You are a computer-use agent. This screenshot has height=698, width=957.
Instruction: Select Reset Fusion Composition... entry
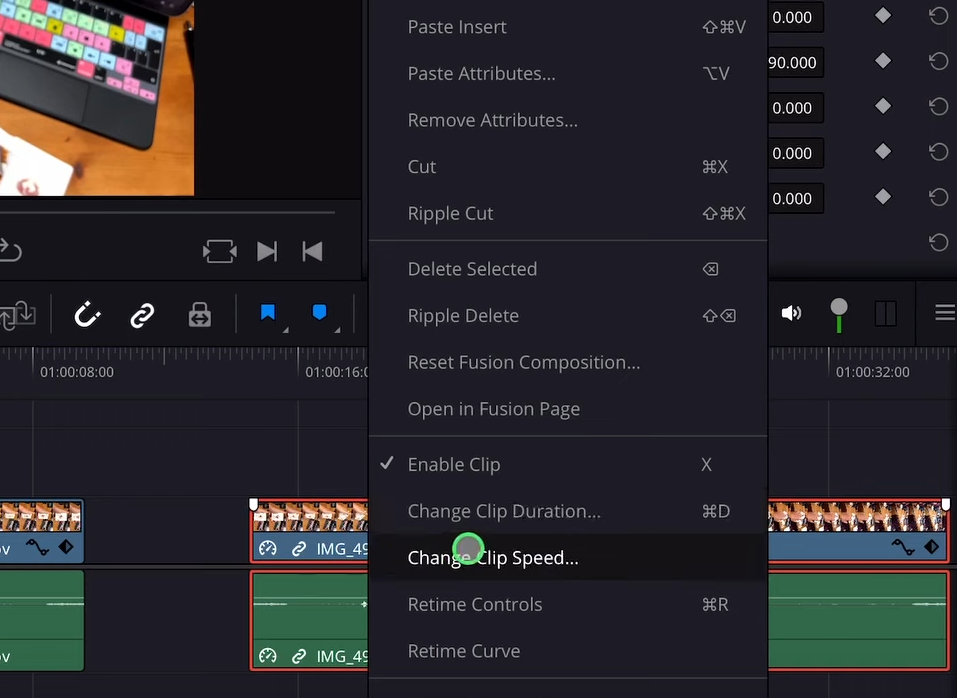pos(568,362)
